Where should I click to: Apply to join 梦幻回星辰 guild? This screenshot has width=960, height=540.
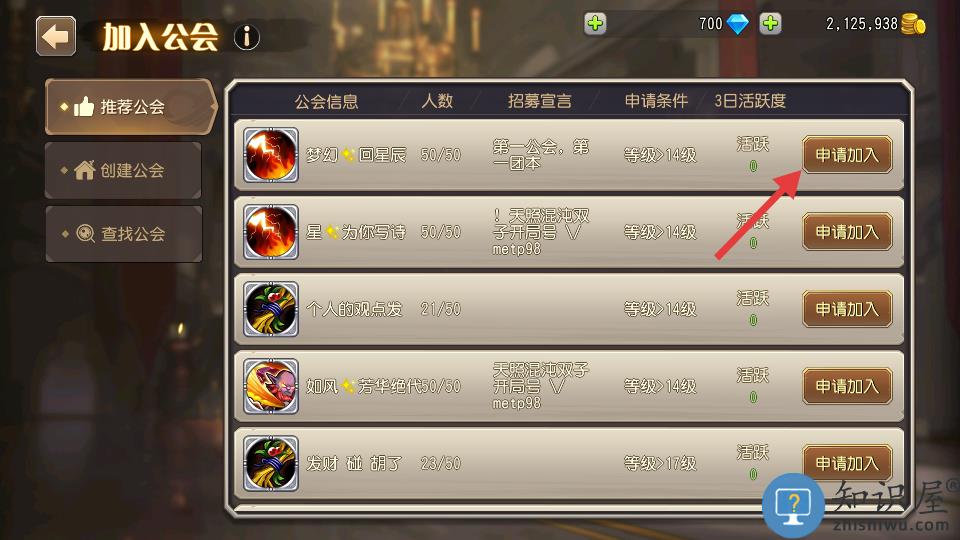click(847, 155)
